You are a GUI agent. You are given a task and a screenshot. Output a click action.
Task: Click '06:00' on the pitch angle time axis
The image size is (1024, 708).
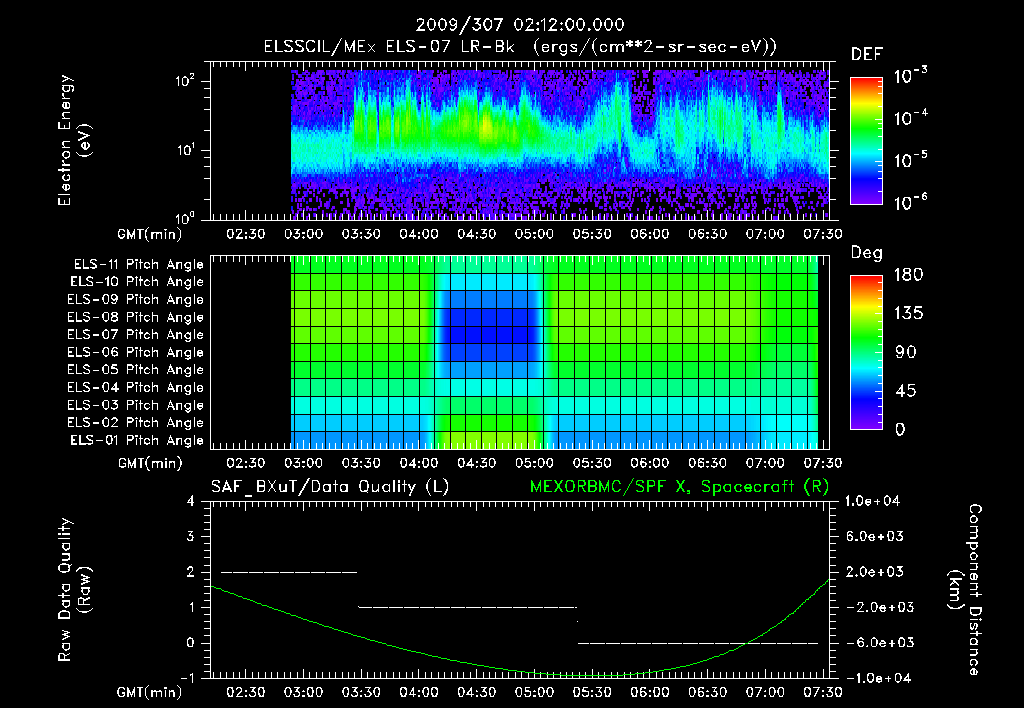click(649, 463)
